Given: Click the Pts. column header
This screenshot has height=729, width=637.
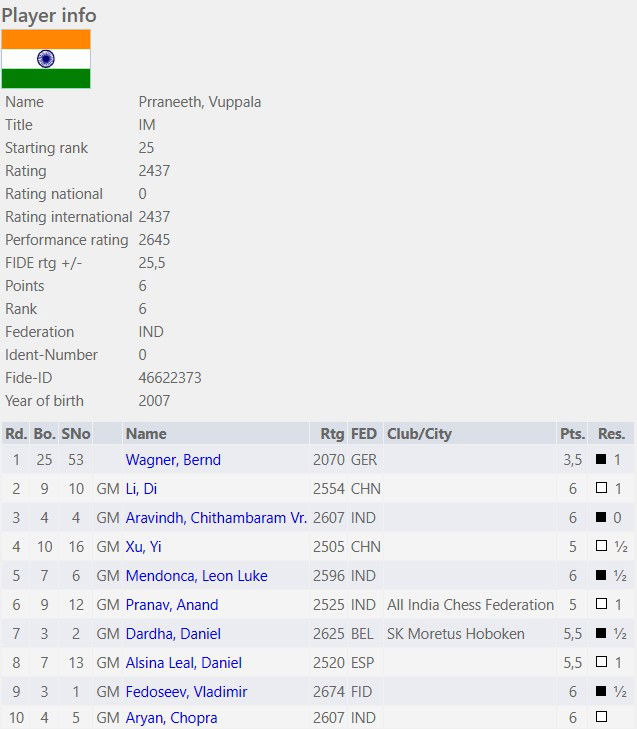Looking at the screenshot, I should pyautogui.click(x=571, y=434).
